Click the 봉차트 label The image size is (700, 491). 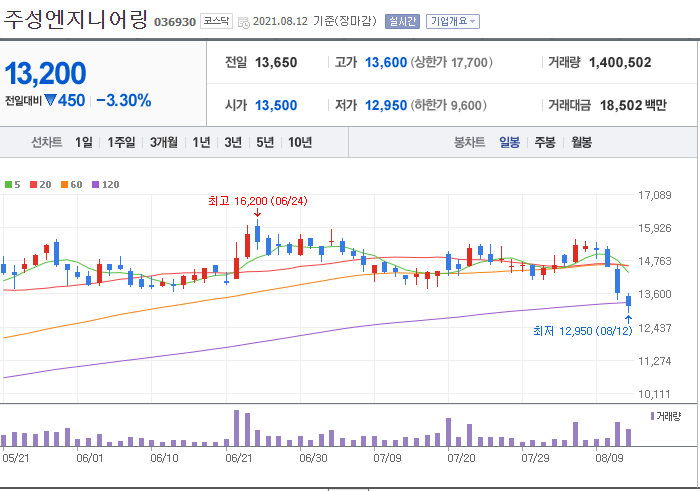469,142
